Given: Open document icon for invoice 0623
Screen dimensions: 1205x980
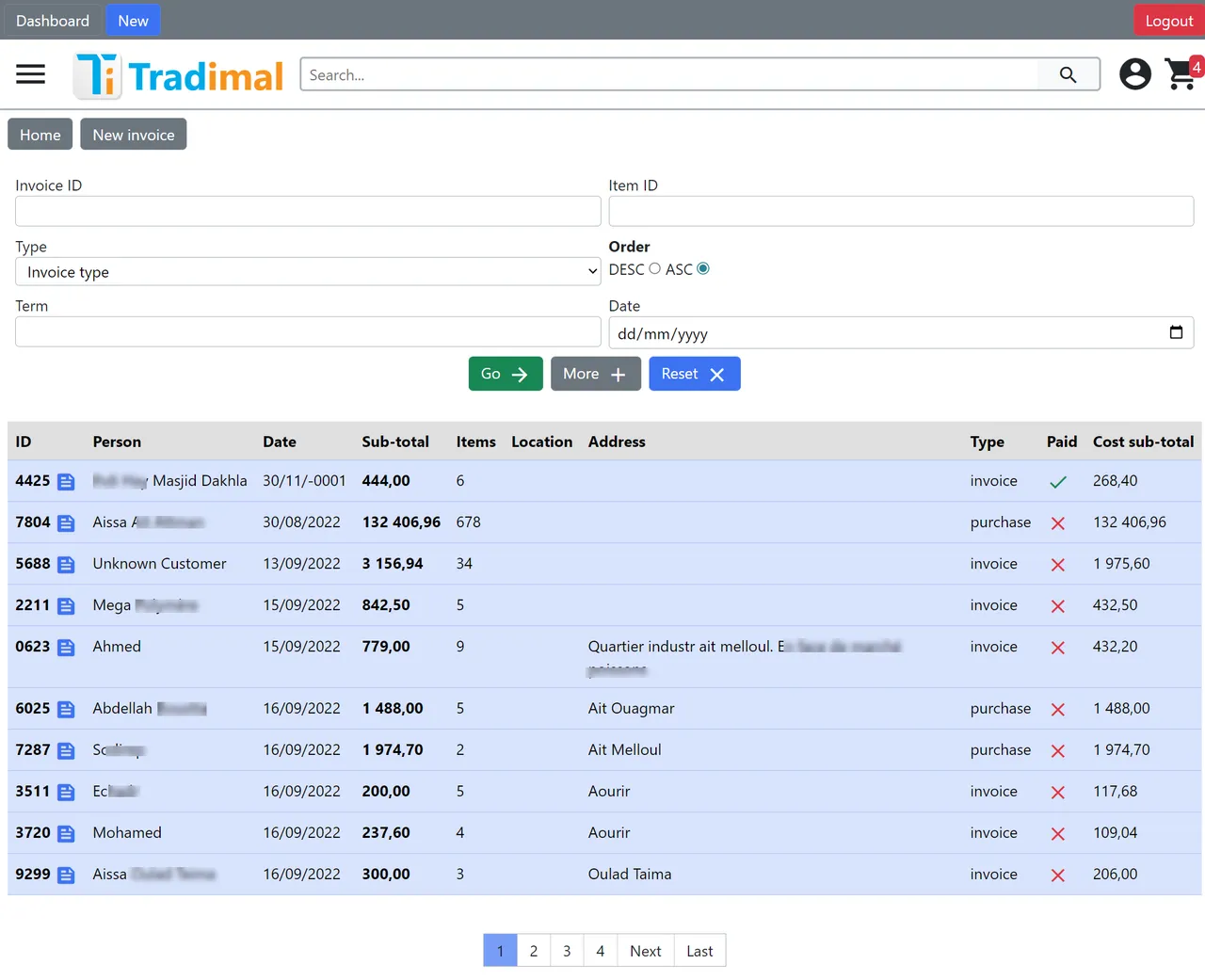Looking at the screenshot, I should coord(66,648).
